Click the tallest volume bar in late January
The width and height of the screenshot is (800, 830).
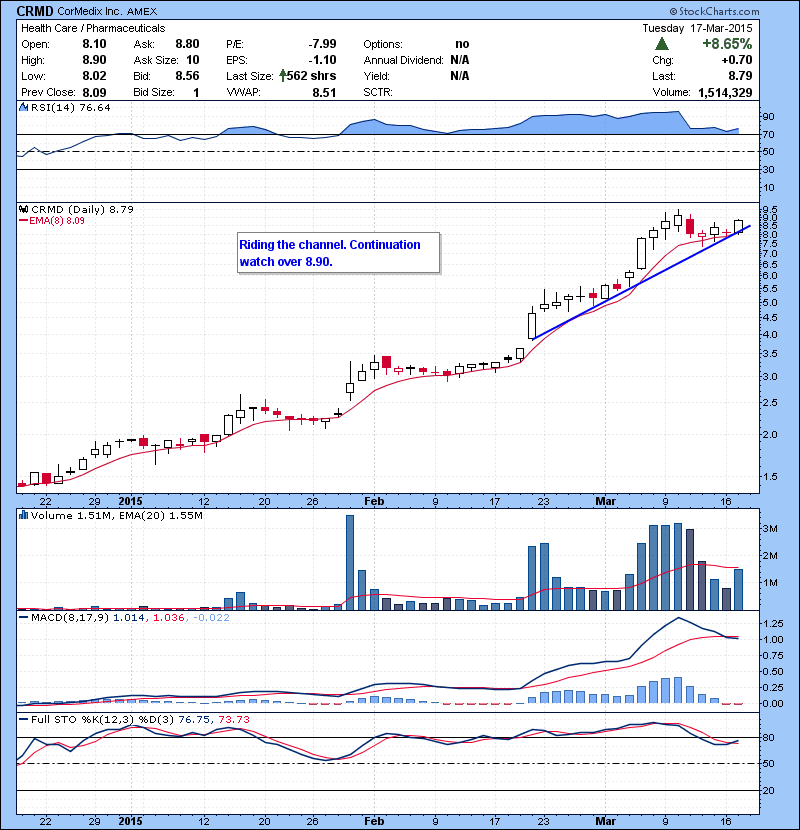point(349,562)
